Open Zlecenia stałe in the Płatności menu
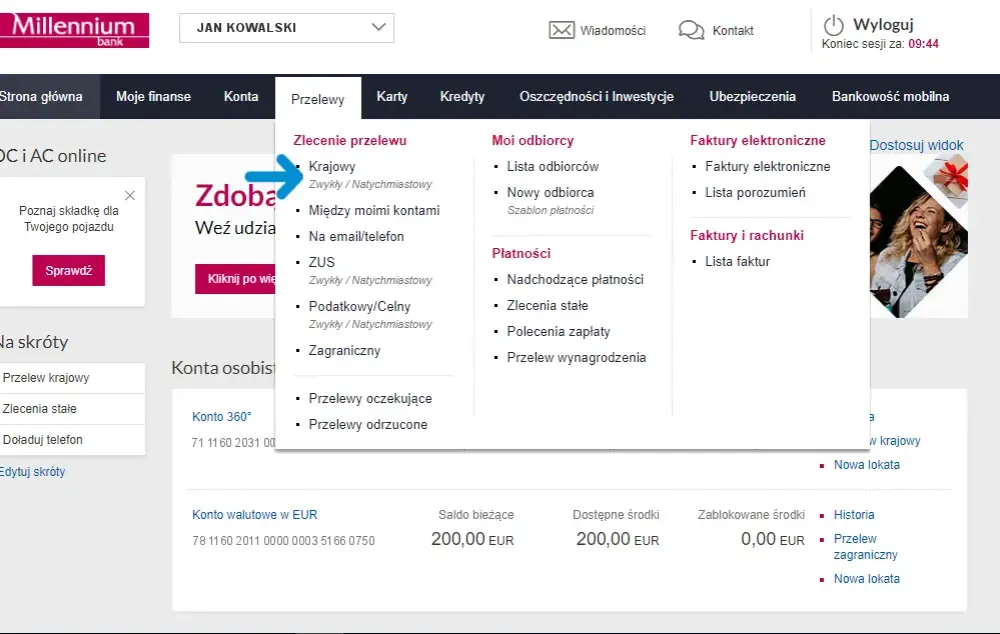The height and width of the screenshot is (634, 1000). 547,306
